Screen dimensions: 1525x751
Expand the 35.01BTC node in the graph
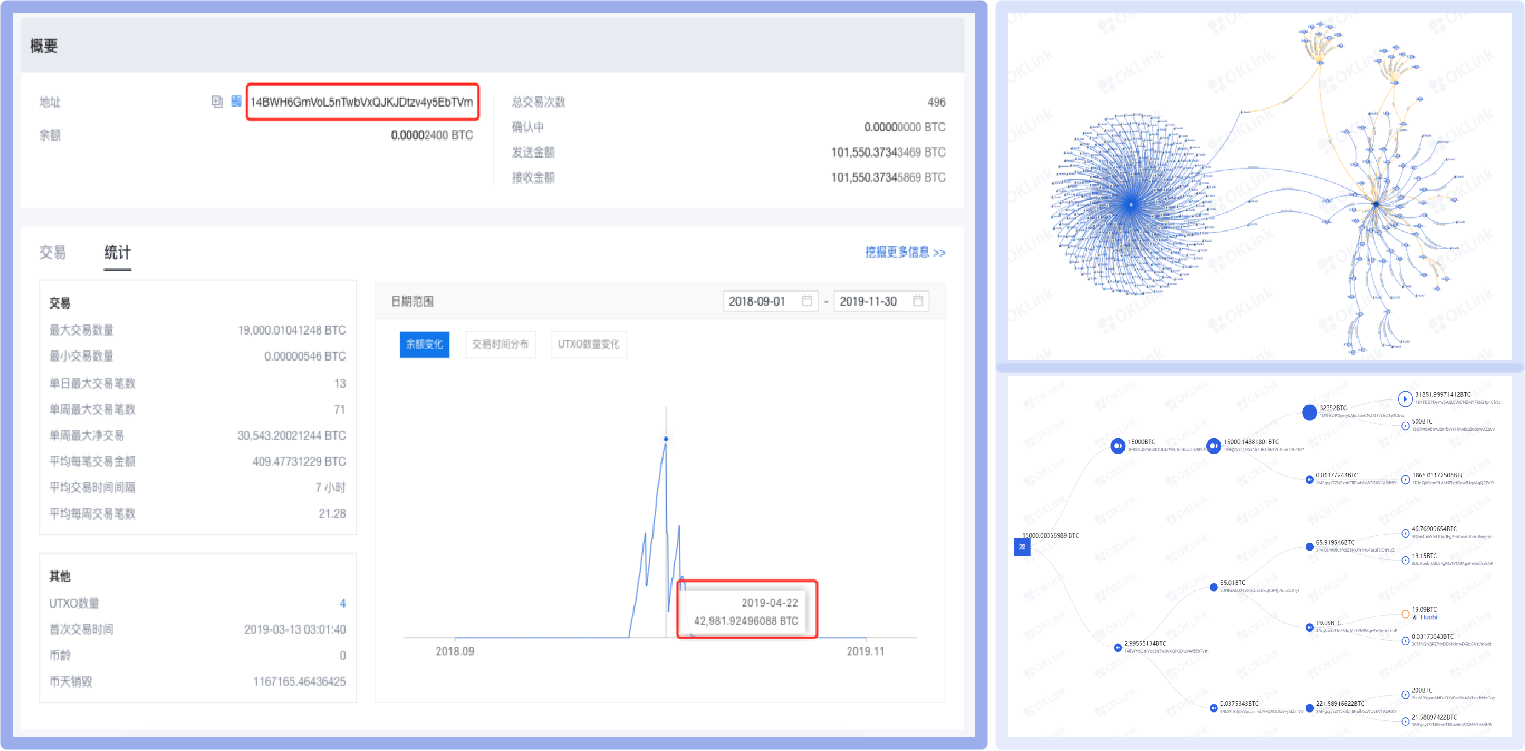tap(1213, 587)
